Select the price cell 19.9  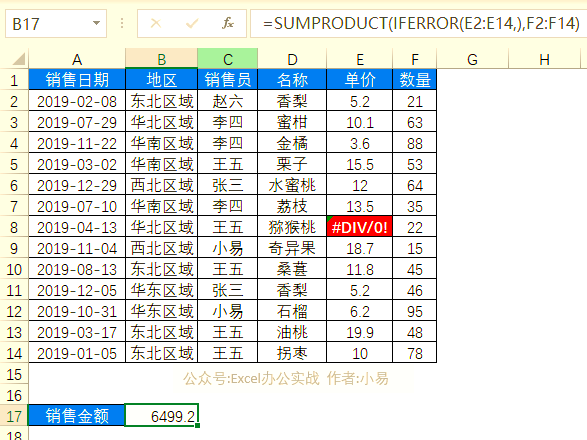(x=360, y=331)
